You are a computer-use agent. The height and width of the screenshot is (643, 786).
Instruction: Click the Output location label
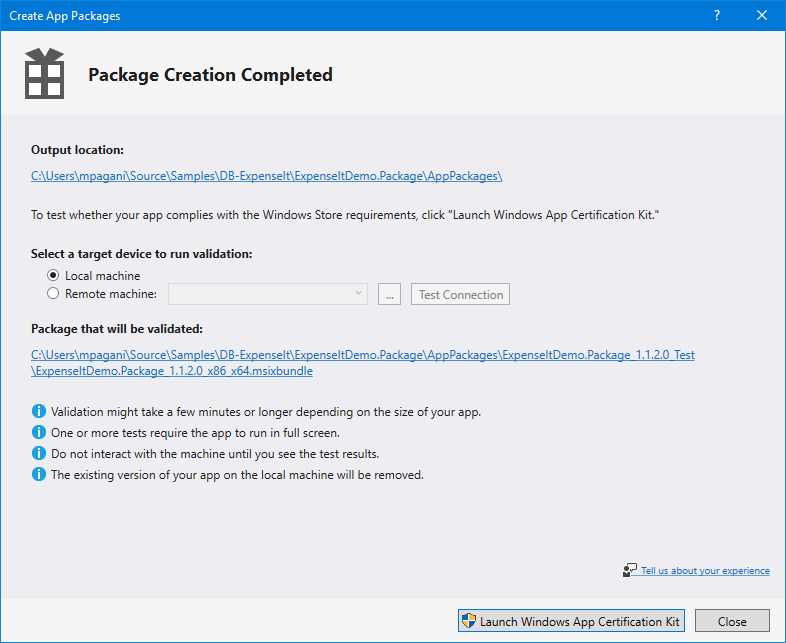(x=77, y=150)
